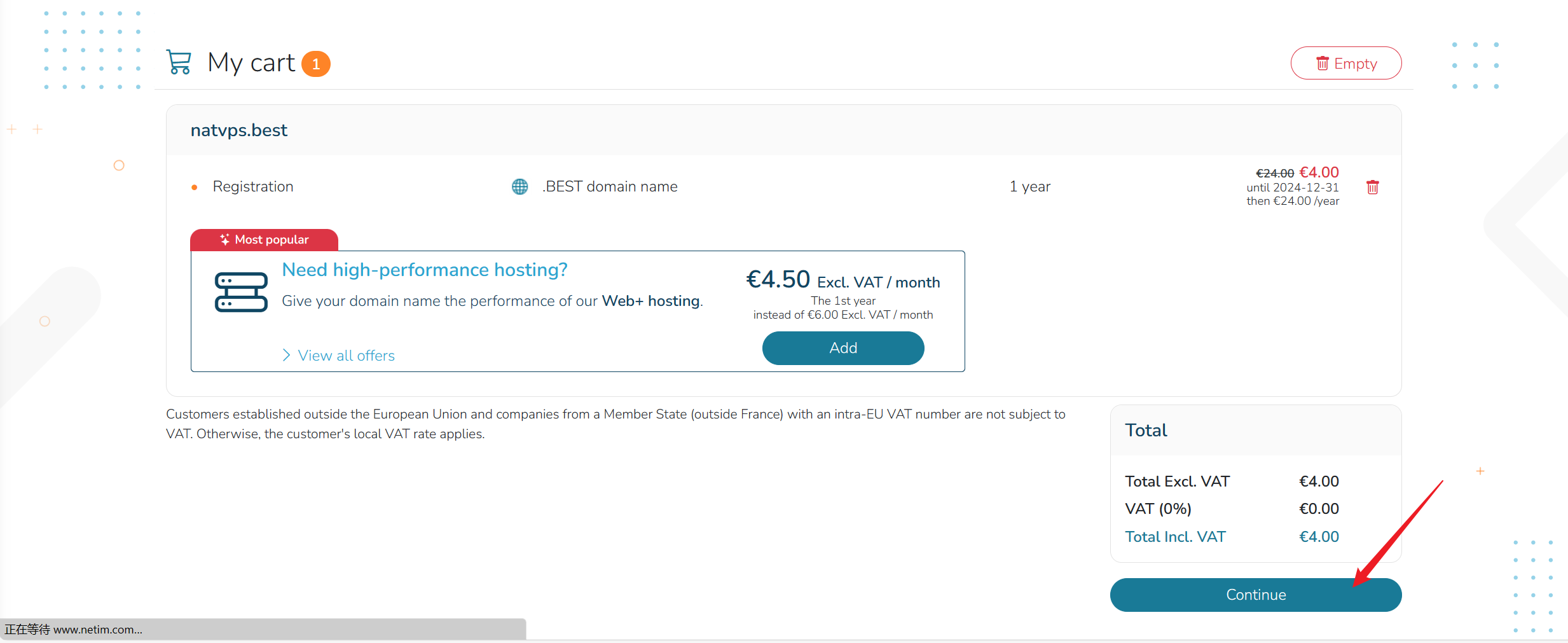Delete the domain registration with trash icon
Screen dimensions: 1568x643
tap(1372, 187)
